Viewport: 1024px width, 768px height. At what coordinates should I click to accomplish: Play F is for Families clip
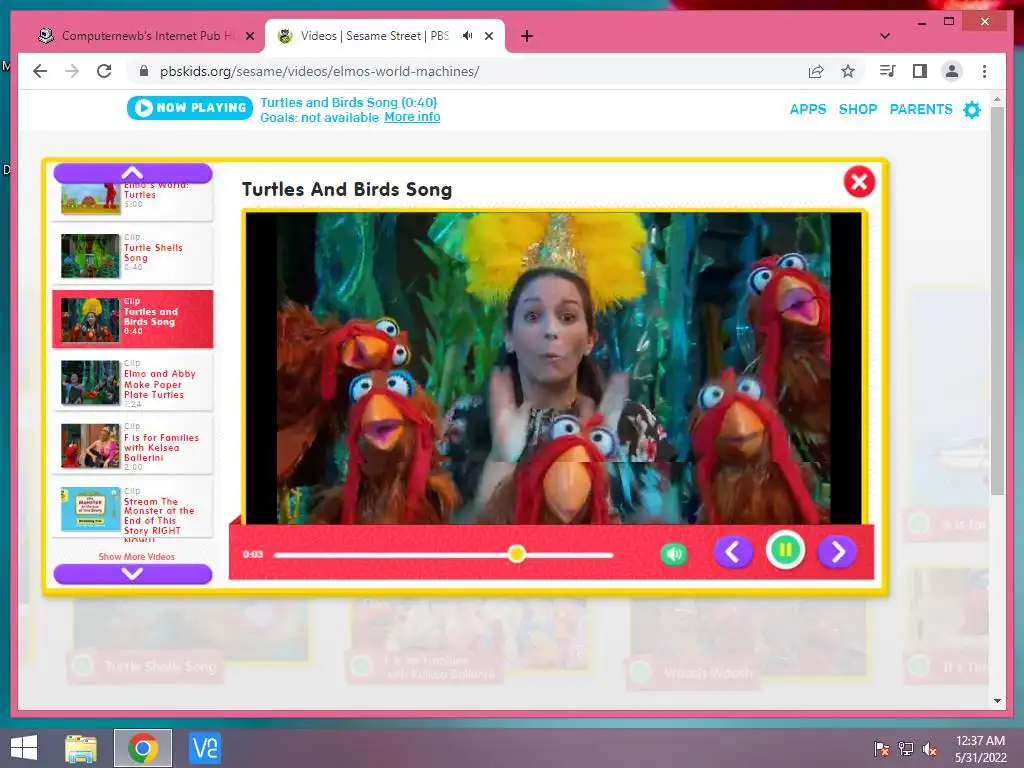[133, 447]
